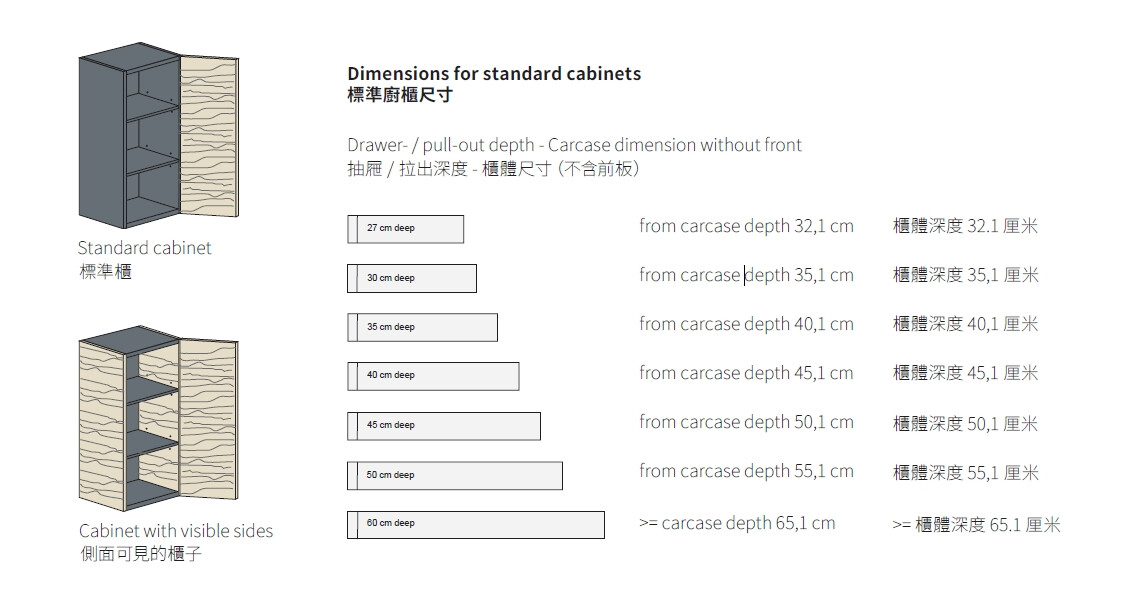The image size is (1148, 608).
Task: Click the Standard cabinet illustration
Action: pos(158,135)
